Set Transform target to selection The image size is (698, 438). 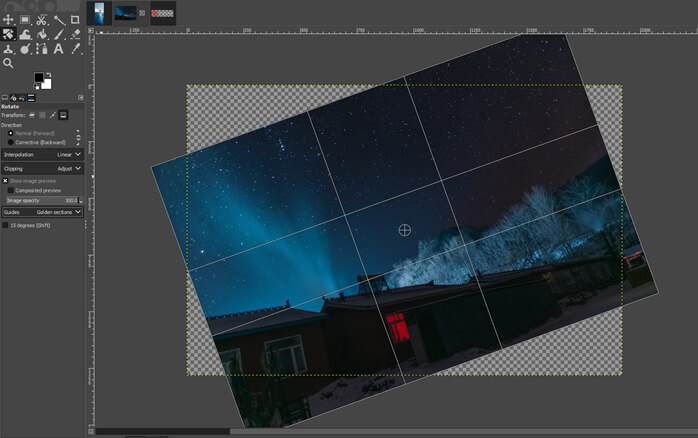pos(42,115)
